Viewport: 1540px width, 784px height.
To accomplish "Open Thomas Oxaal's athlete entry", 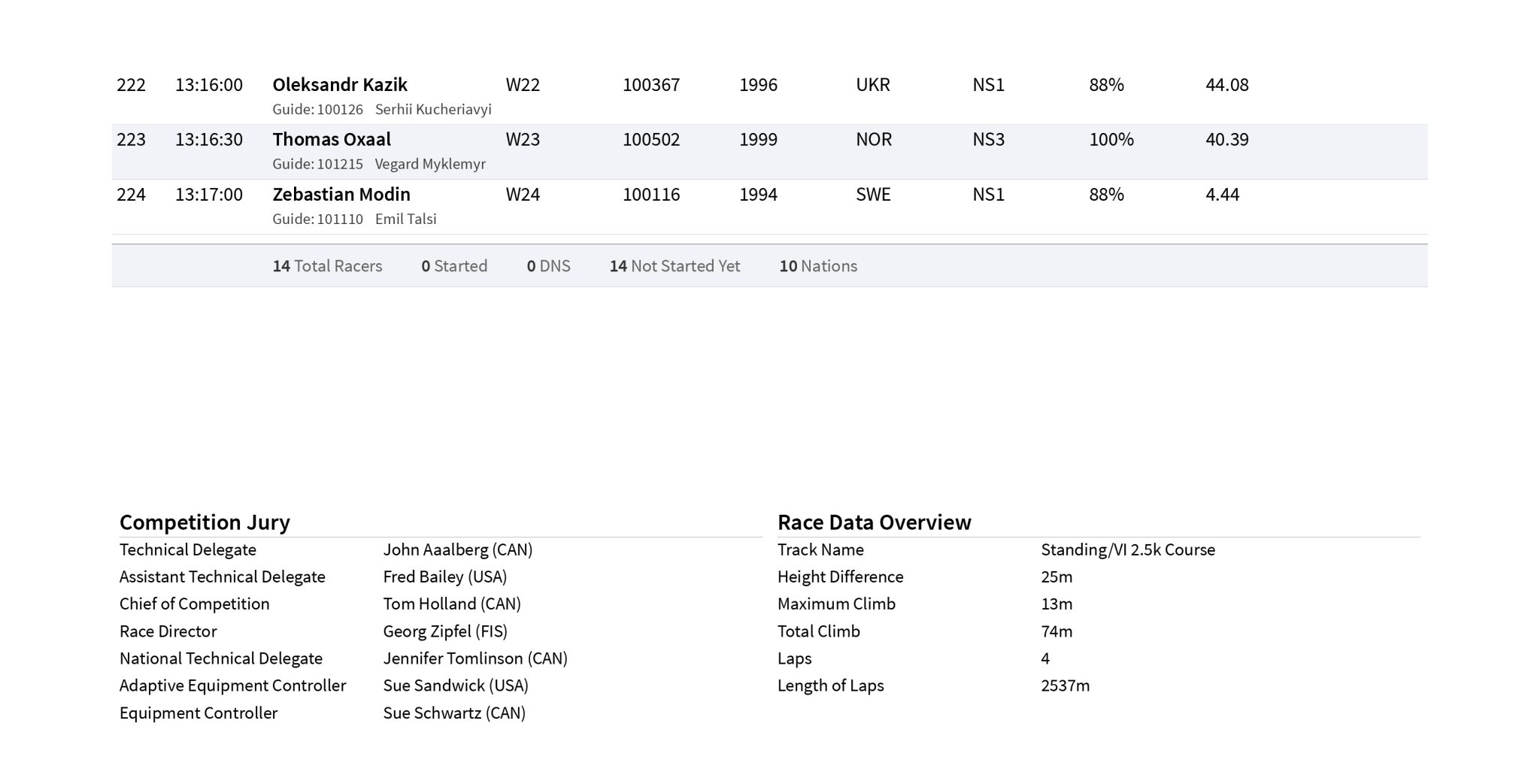I will tap(331, 140).
